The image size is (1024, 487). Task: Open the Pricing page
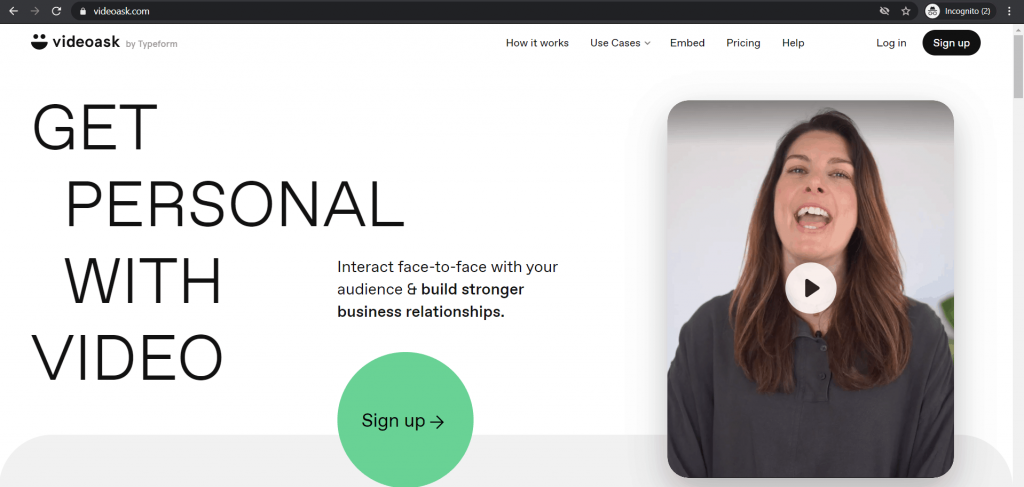pyautogui.click(x=743, y=43)
